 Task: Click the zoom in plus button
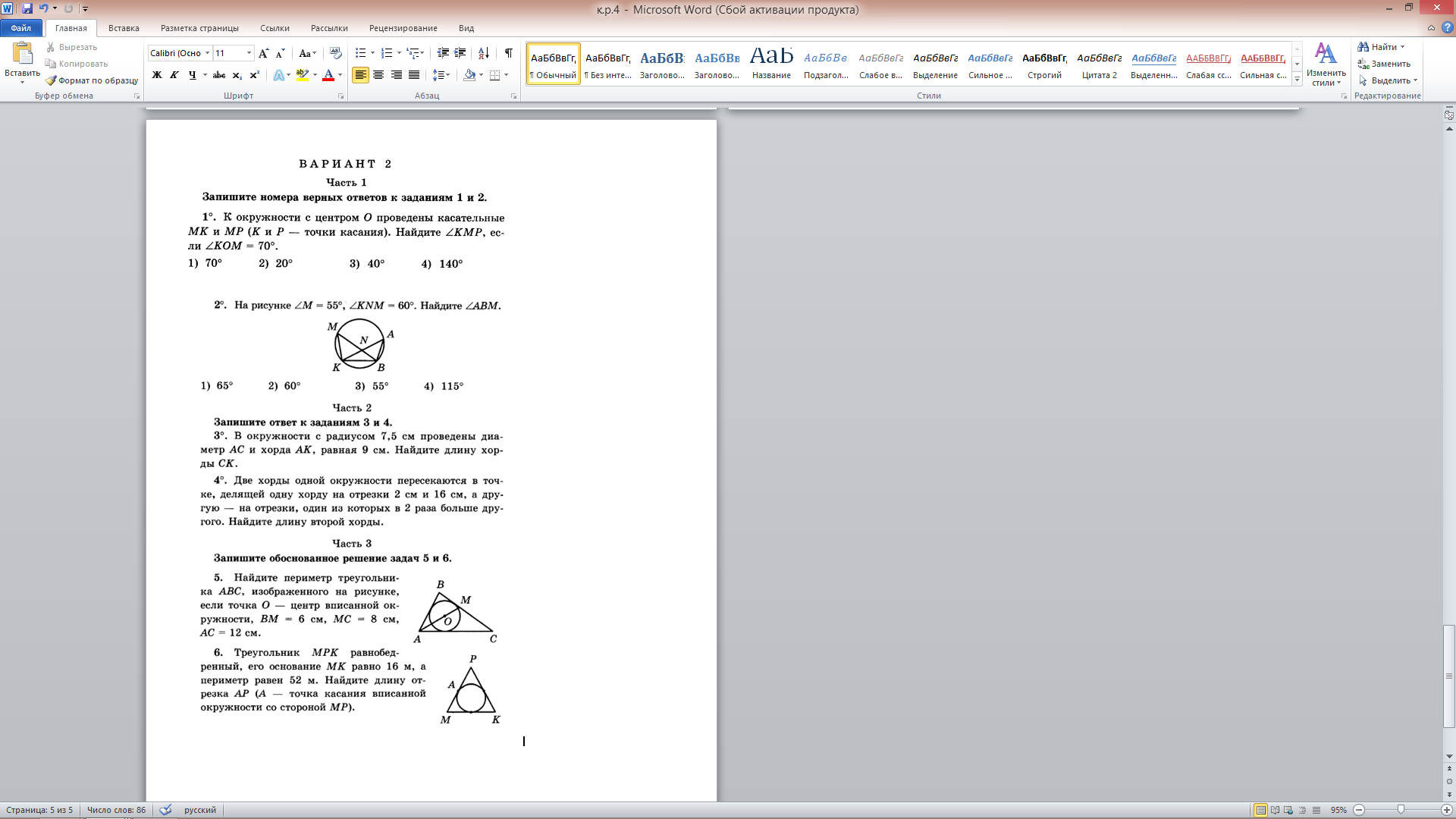tap(1446, 810)
